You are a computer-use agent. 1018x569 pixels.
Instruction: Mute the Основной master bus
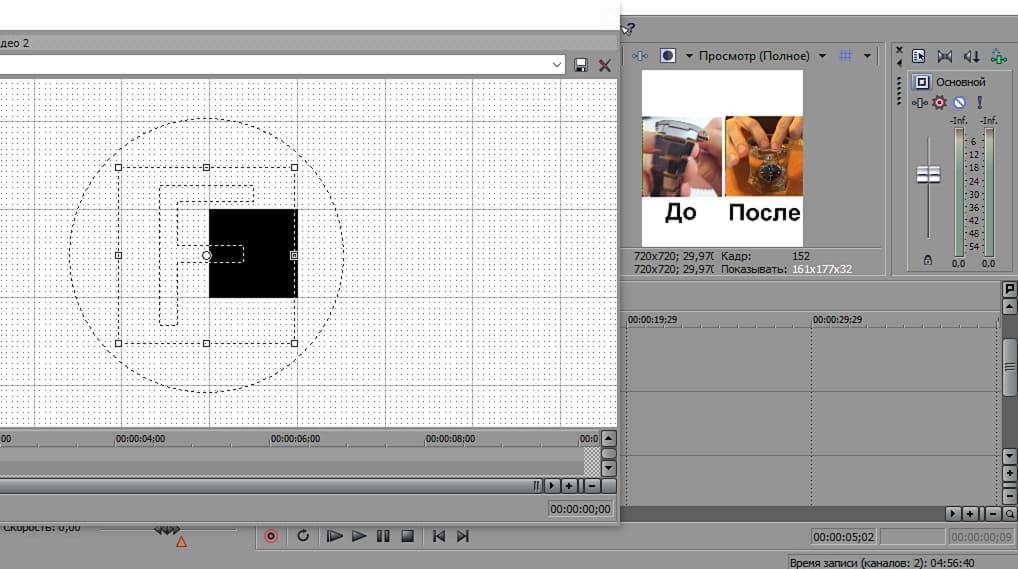(959, 102)
